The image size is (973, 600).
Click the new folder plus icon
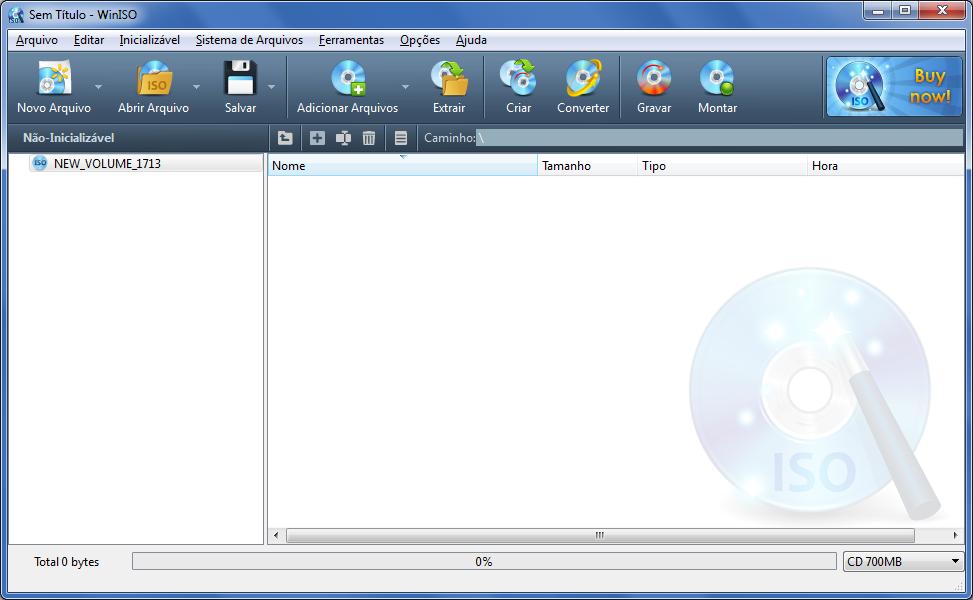coord(317,138)
